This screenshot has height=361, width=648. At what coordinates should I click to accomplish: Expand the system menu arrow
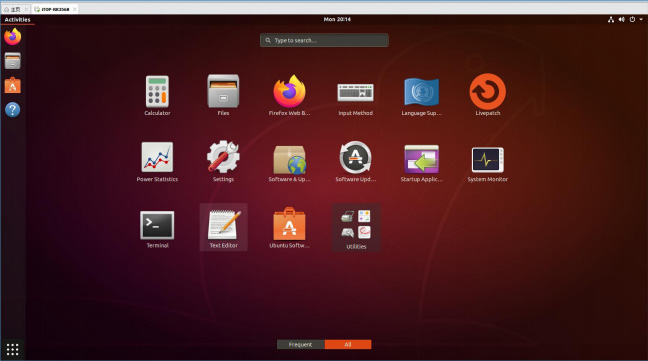[x=641, y=19]
